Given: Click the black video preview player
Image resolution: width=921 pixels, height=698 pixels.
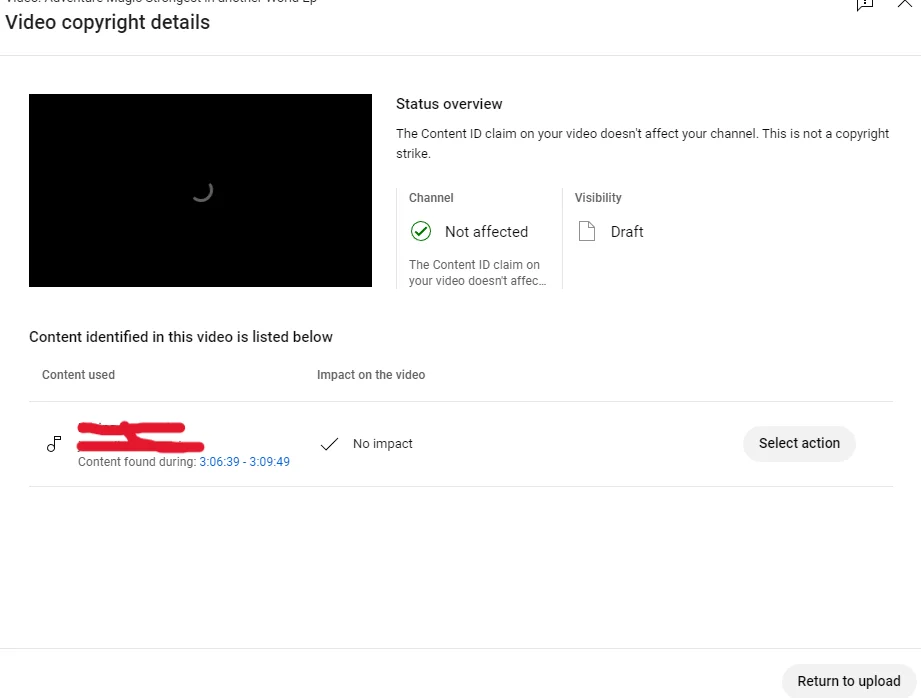Looking at the screenshot, I should (200, 190).
